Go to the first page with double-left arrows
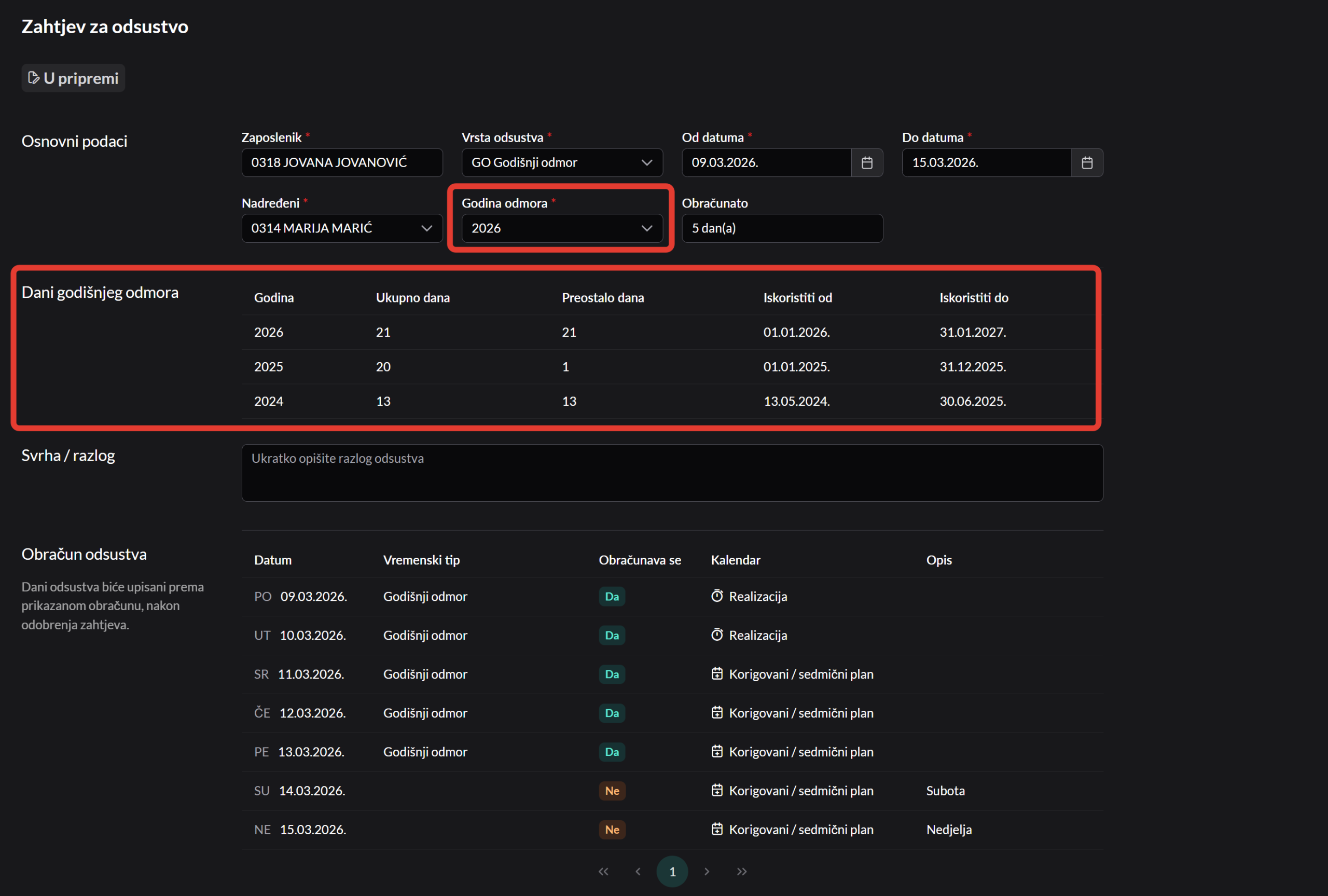The image size is (1328, 896). click(603, 872)
